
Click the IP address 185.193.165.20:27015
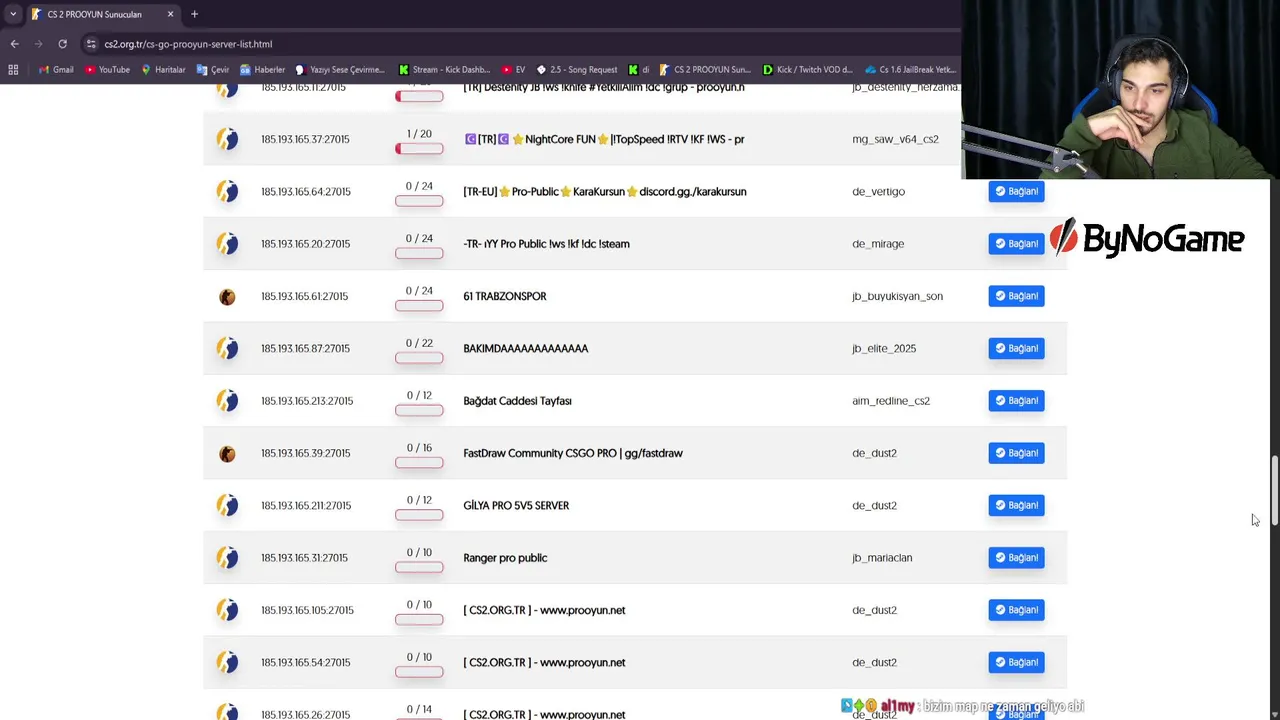(305, 244)
